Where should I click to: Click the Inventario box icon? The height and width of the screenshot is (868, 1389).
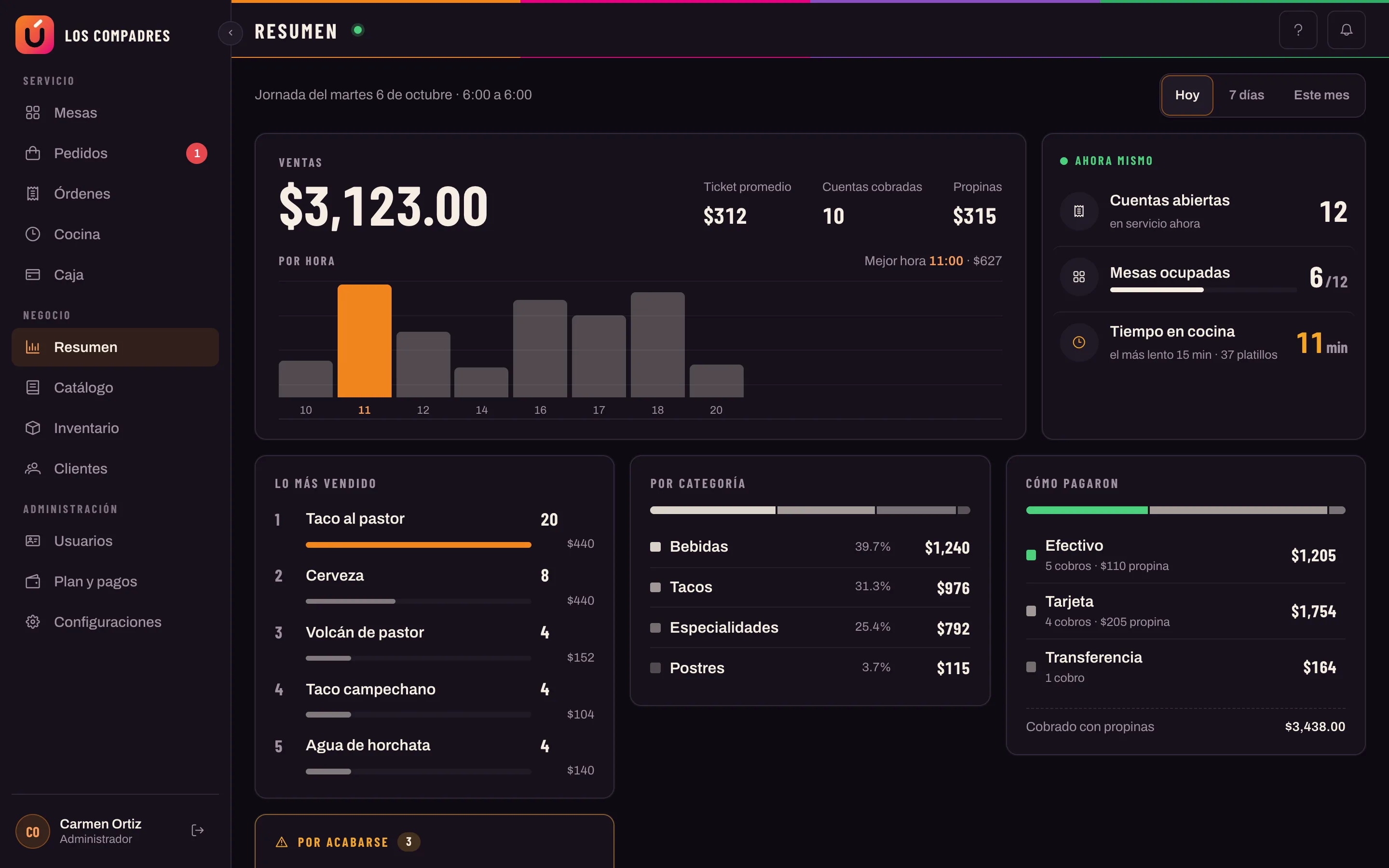coord(33,428)
